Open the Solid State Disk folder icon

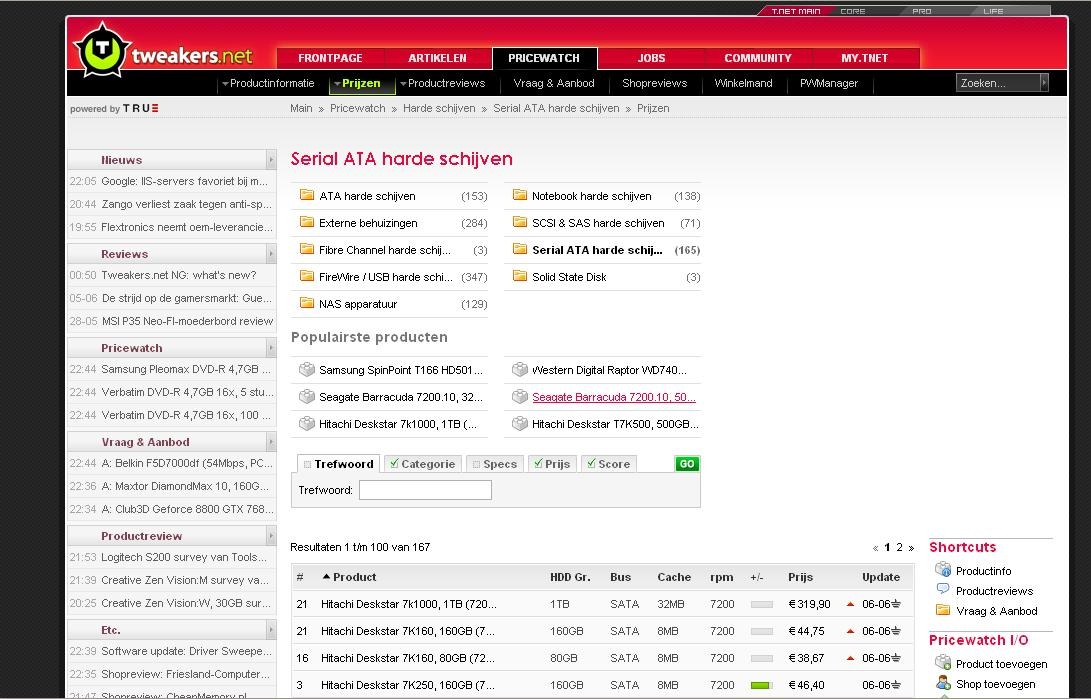tap(520, 276)
